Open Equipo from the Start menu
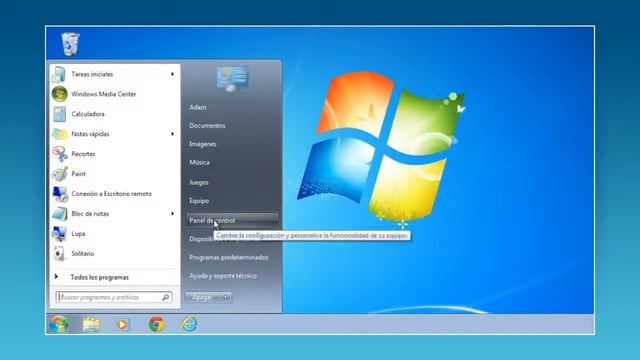Viewport: 640px width, 360px height. pyautogui.click(x=199, y=200)
